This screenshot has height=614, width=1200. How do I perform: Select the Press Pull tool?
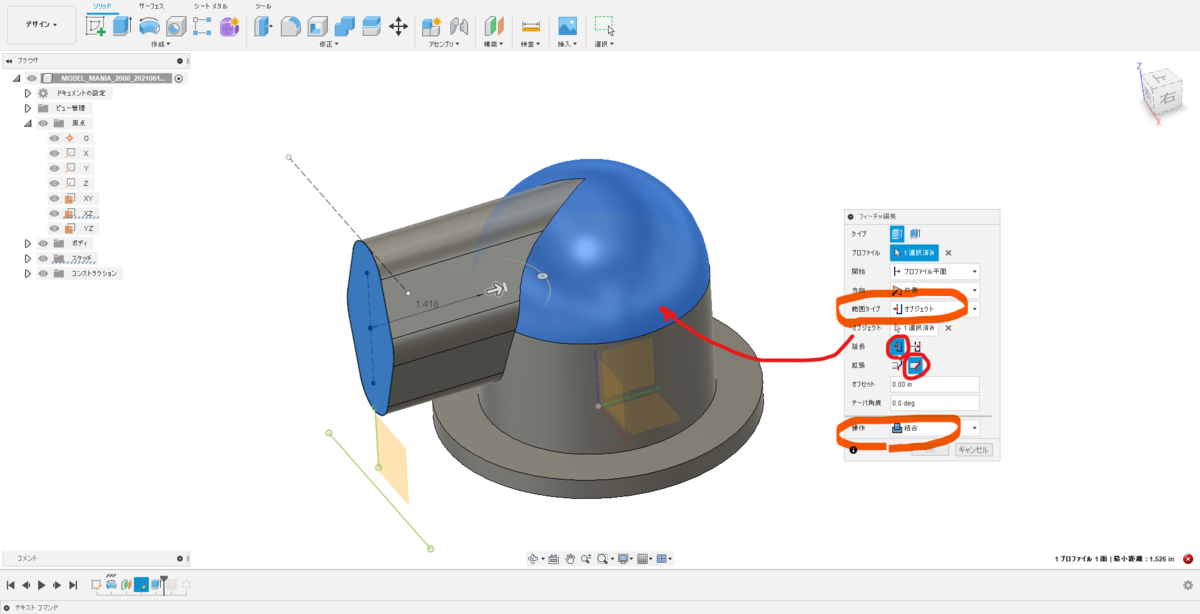(x=264, y=27)
